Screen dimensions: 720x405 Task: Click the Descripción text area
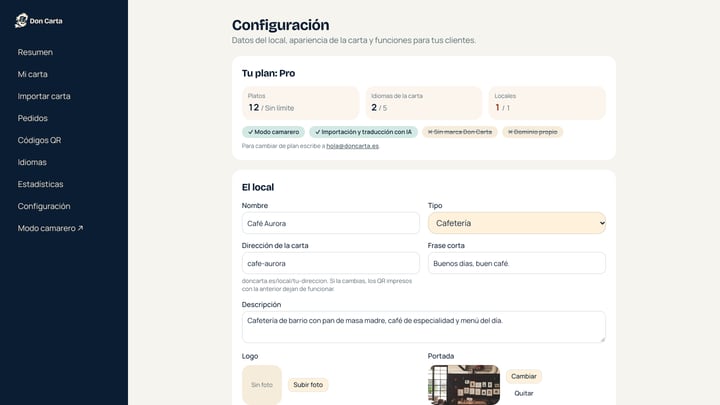(x=423, y=327)
